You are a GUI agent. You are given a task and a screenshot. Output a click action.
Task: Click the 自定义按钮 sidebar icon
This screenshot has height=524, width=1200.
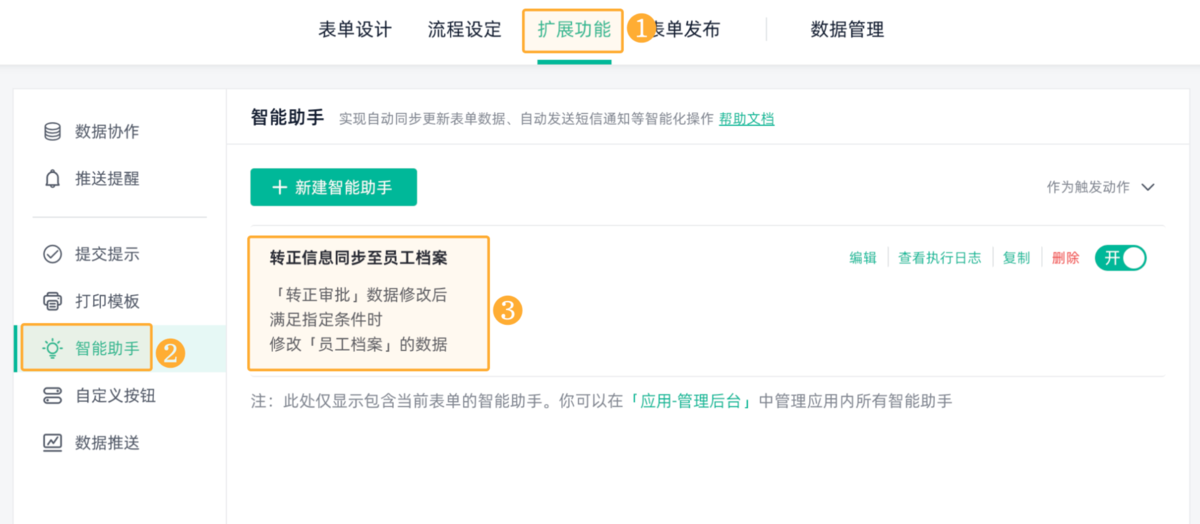click(52, 396)
